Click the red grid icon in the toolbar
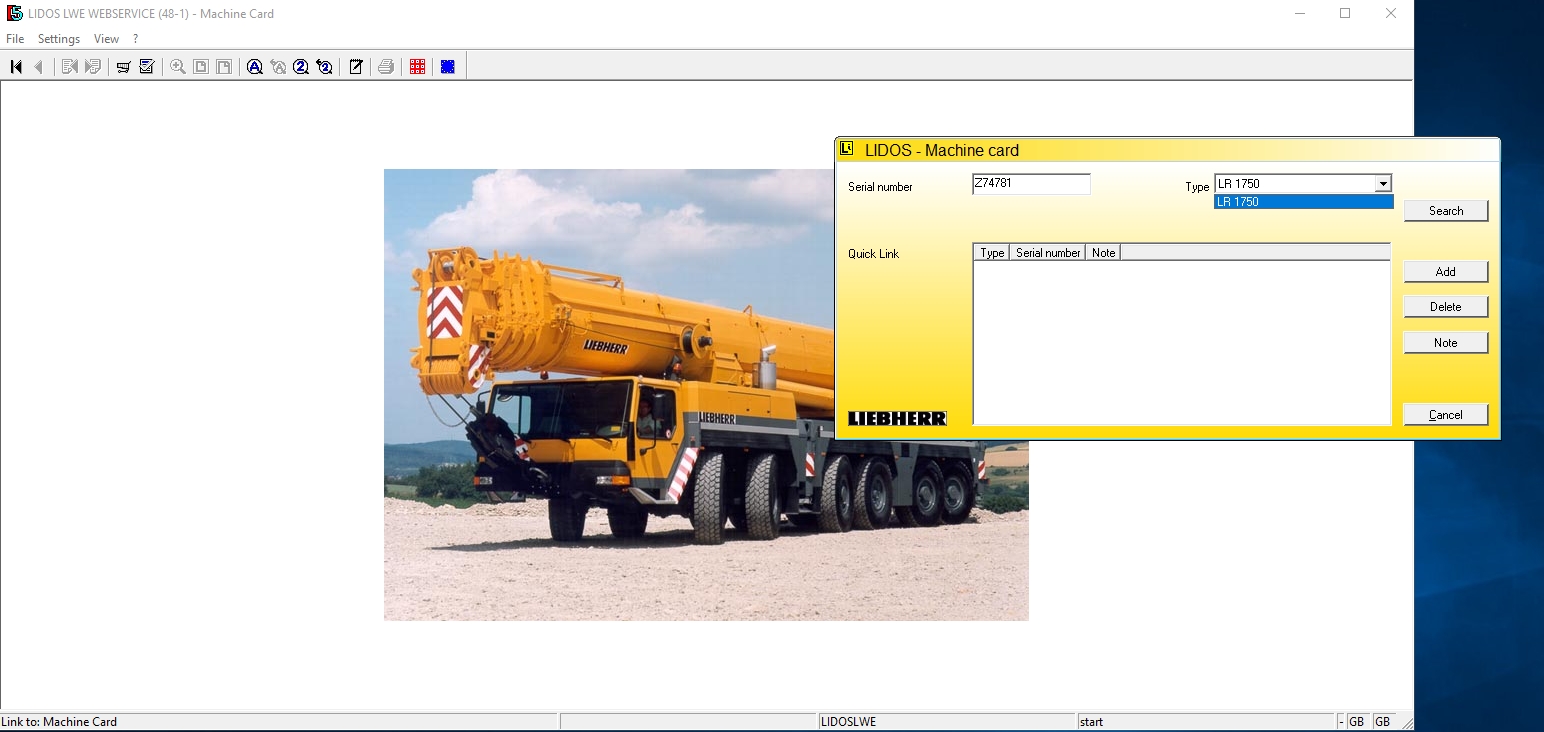The width and height of the screenshot is (1544, 732). (417, 66)
